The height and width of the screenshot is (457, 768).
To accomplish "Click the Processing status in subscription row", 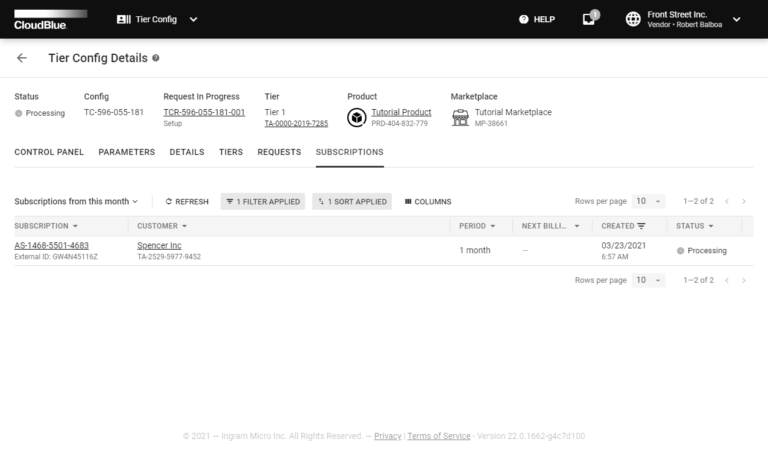I will (702, 250).
